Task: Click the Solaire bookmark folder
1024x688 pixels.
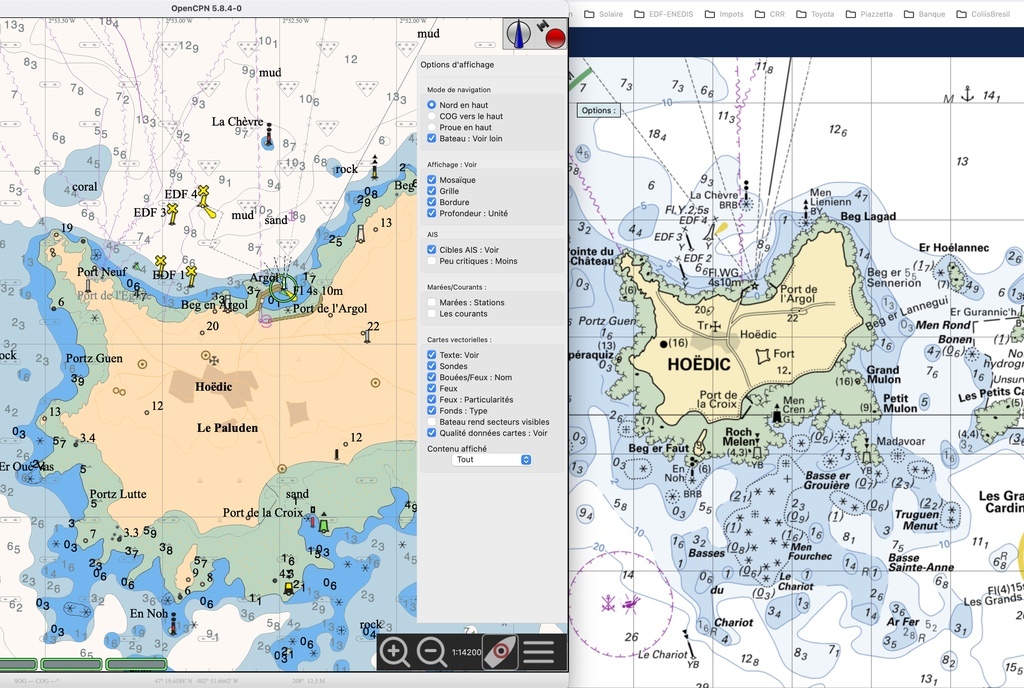Action: [x=603, y=14]
